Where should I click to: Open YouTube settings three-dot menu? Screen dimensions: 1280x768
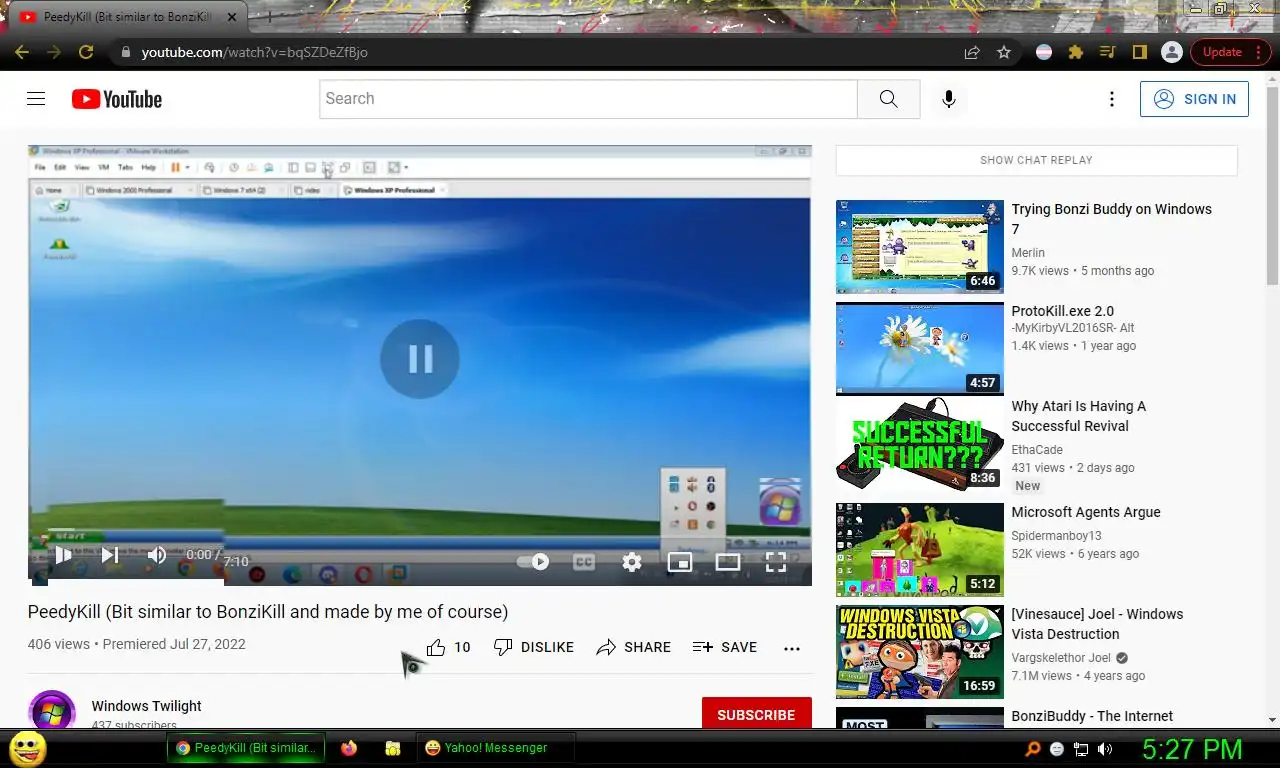pyautogui.click(x=1111, y=99)
